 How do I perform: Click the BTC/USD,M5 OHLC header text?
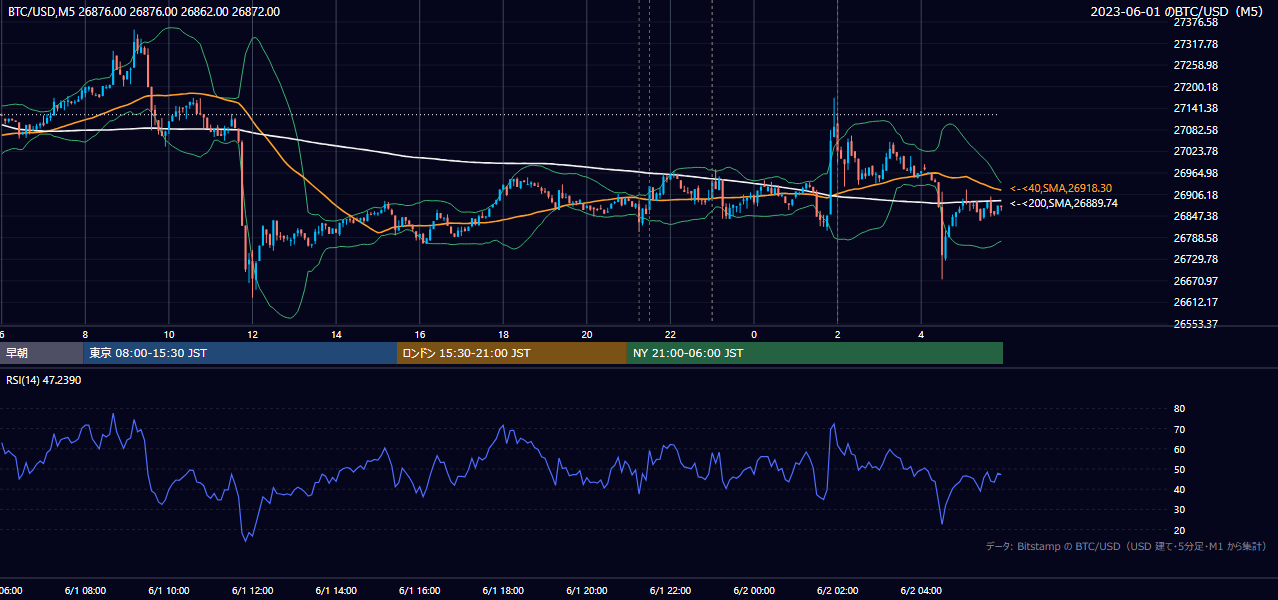[144, 12]
